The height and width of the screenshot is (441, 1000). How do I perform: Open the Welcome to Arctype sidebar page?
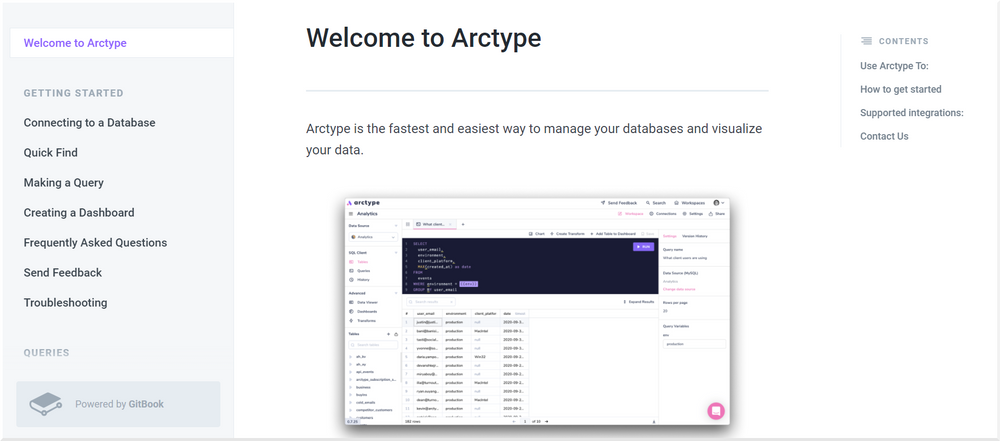121,43
